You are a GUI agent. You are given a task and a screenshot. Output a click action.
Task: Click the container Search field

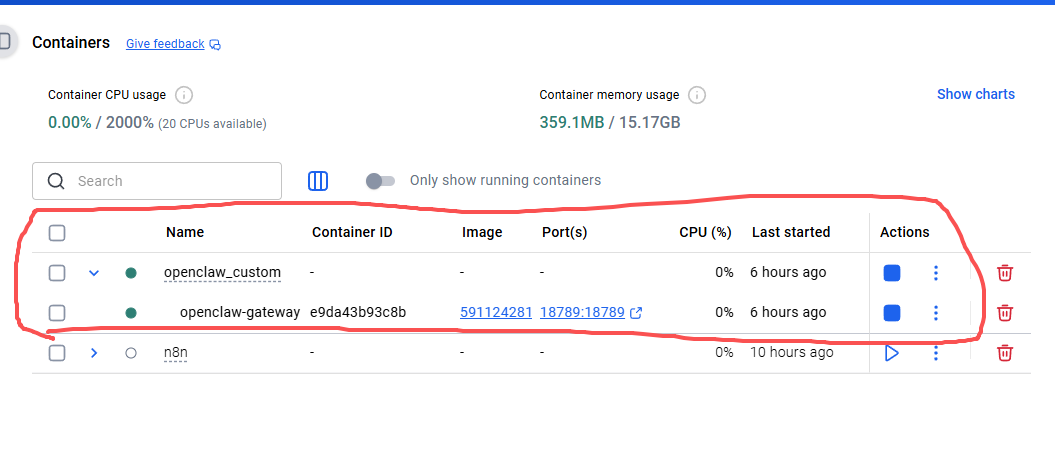point(170,181)
